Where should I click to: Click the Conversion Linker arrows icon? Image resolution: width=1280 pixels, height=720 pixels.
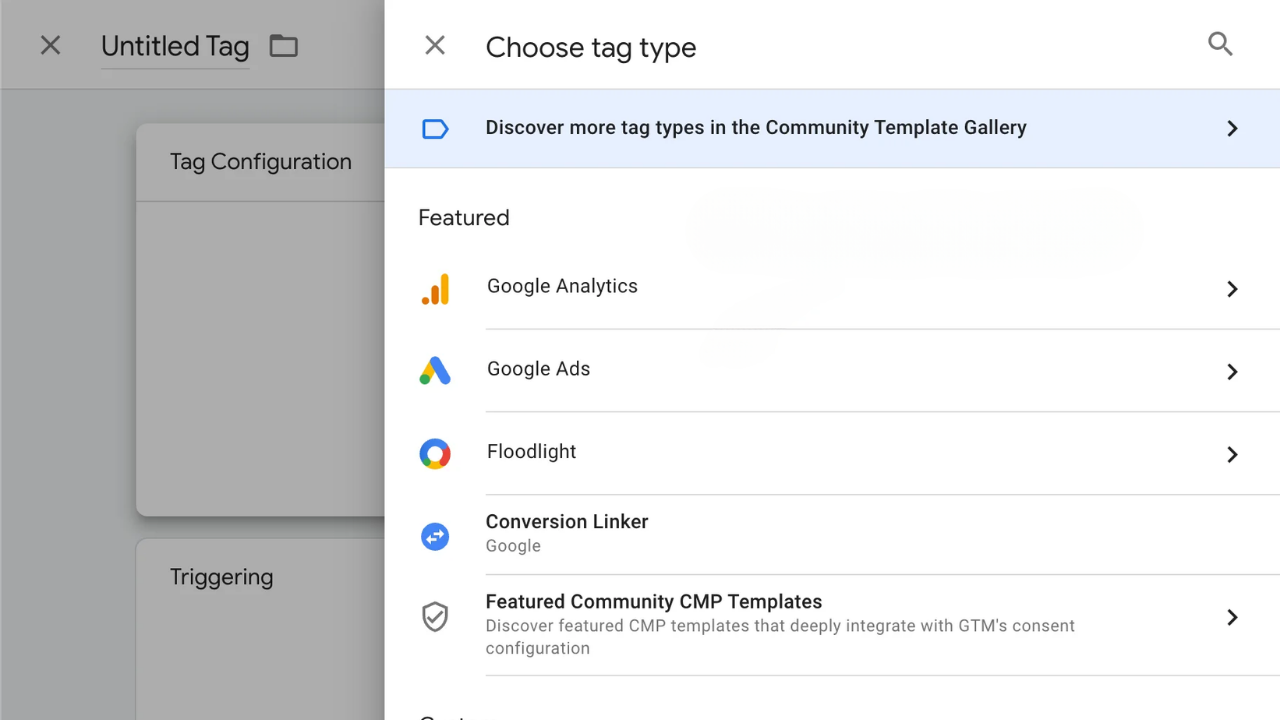(x=435, y=536)
